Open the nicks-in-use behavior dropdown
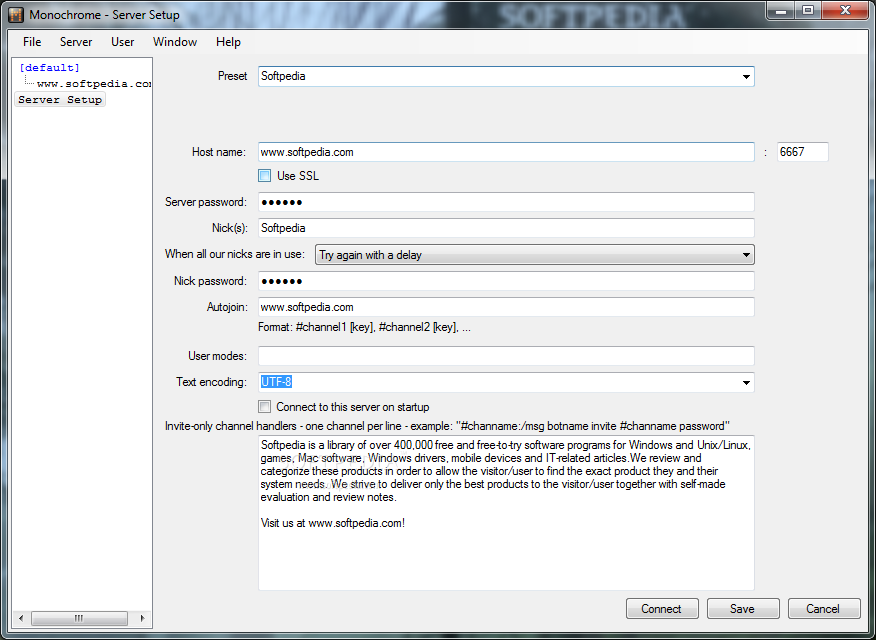 click(x=535, y=255)
